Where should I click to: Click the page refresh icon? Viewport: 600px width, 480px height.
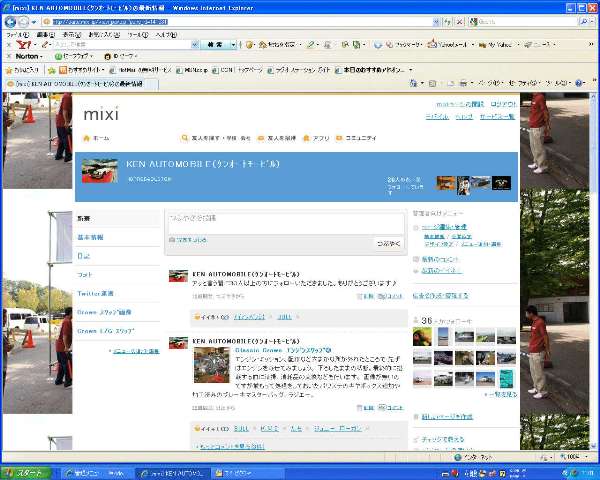point(448,22)
